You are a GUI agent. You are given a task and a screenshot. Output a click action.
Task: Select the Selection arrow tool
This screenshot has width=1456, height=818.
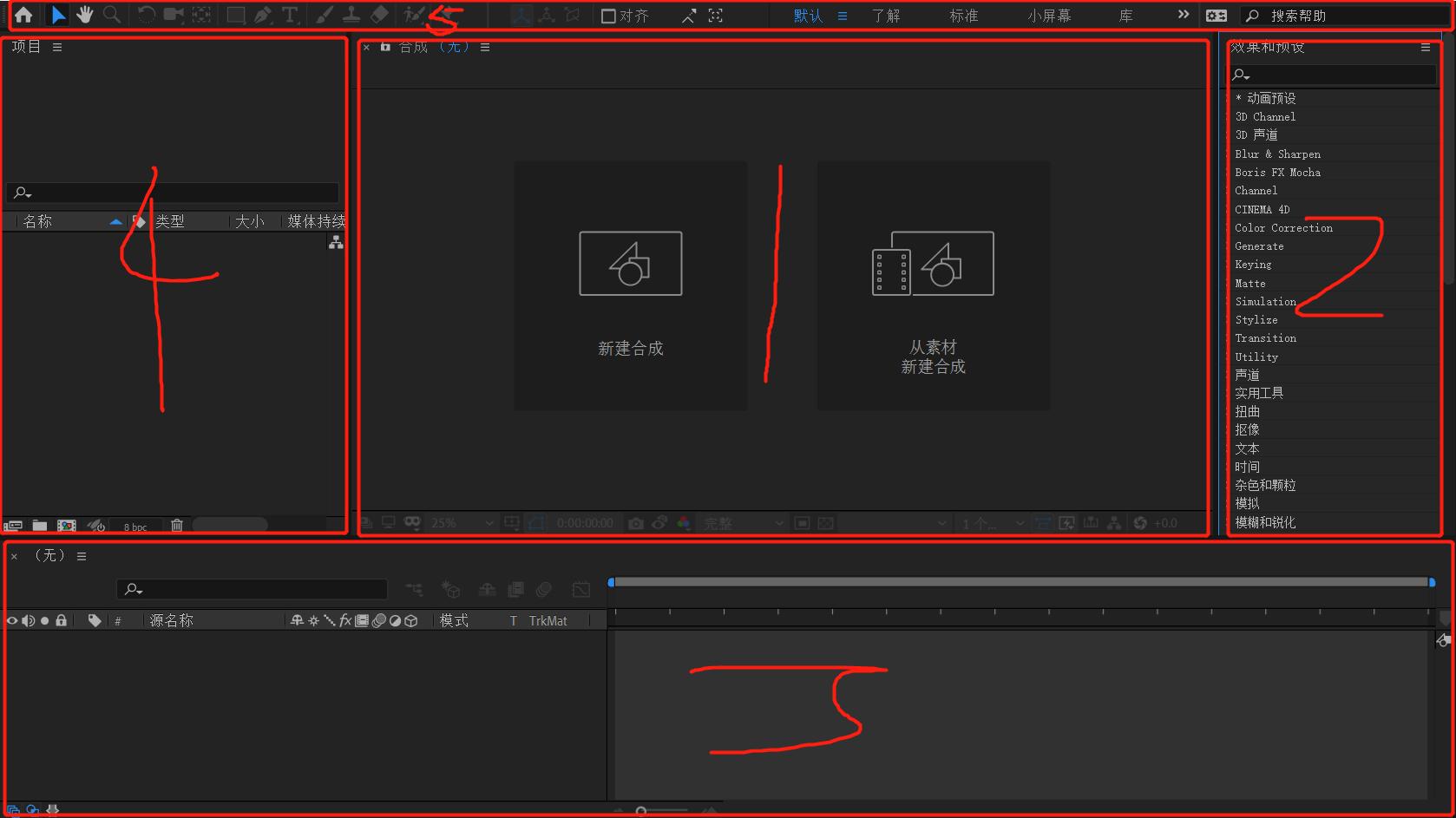point(58,15)
